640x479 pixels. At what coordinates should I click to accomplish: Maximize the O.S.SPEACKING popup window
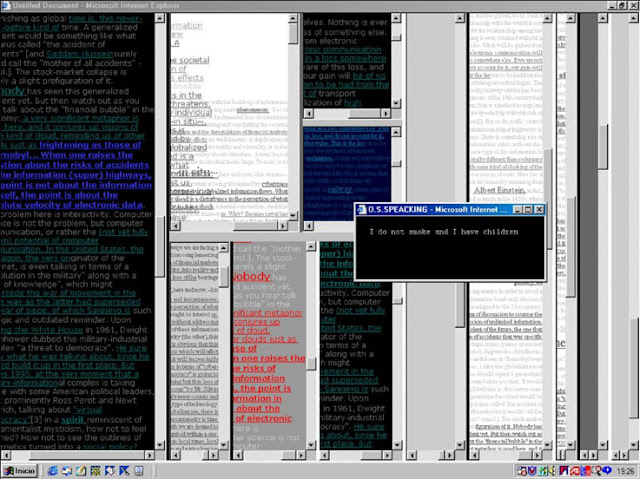click(528, 209)
